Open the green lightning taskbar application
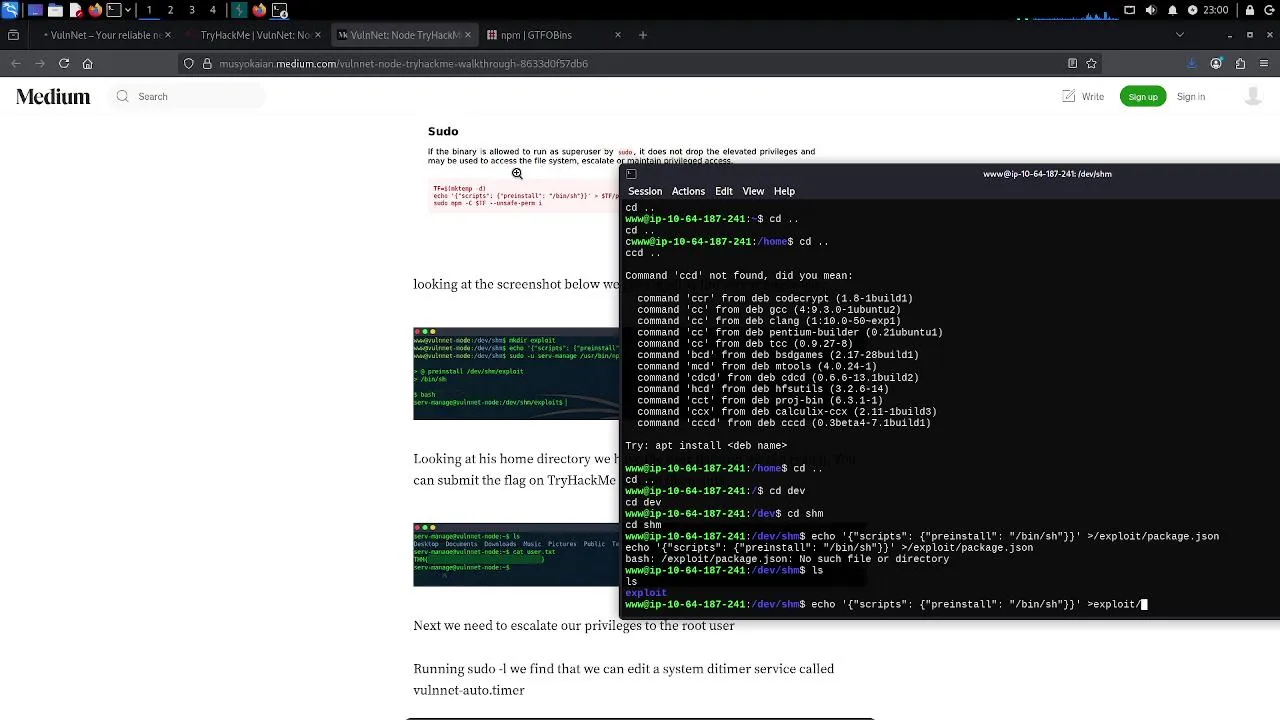This screenshot has height=720, width=1280. click(239, 10)
